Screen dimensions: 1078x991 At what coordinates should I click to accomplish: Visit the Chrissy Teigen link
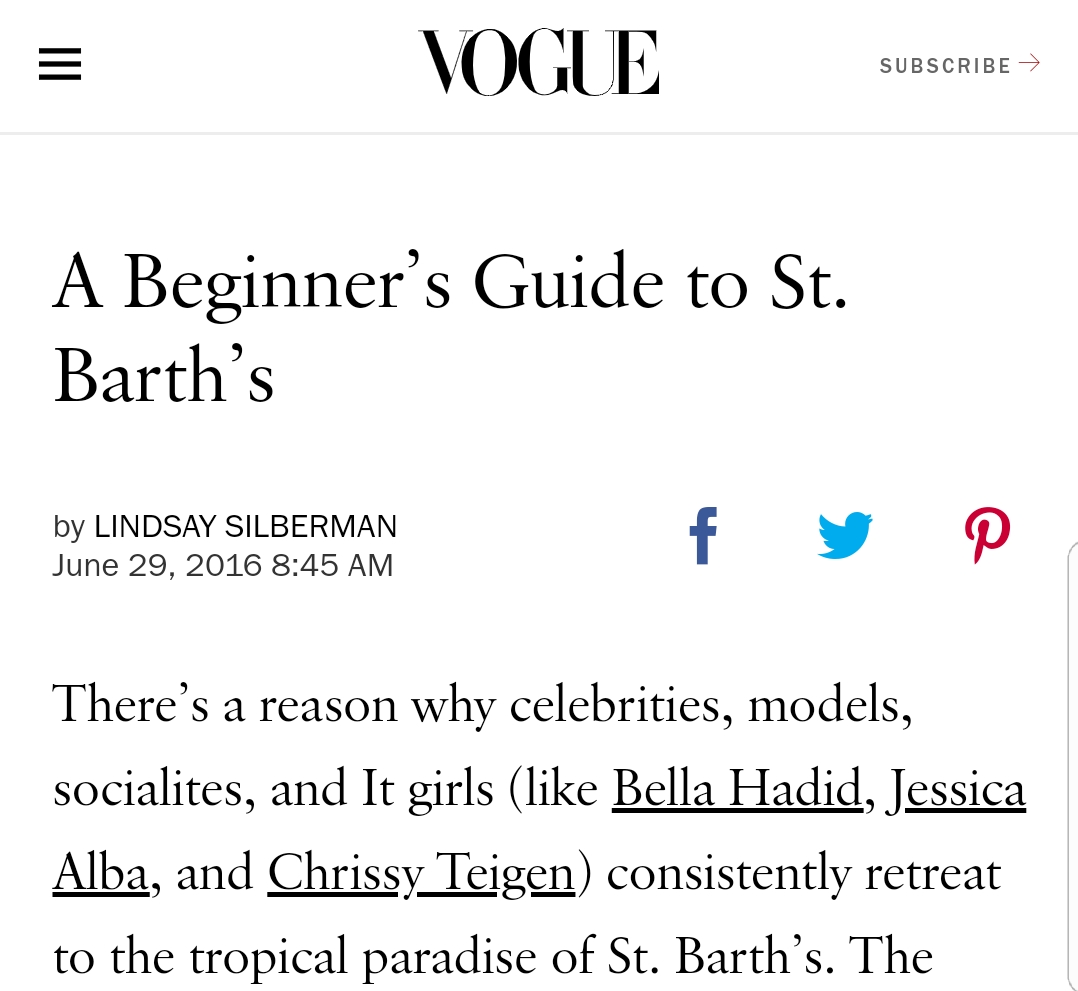coord(421,872)
